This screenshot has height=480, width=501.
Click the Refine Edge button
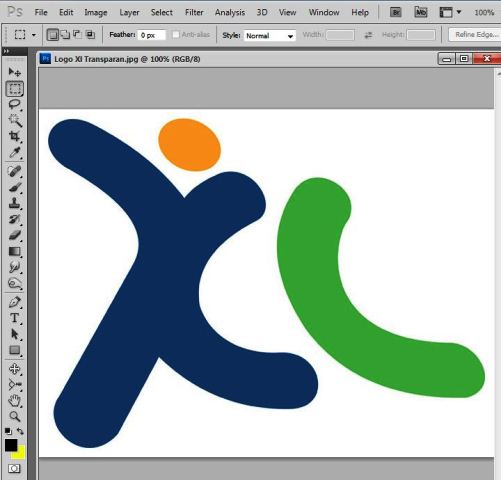click(x=476, y=34)
